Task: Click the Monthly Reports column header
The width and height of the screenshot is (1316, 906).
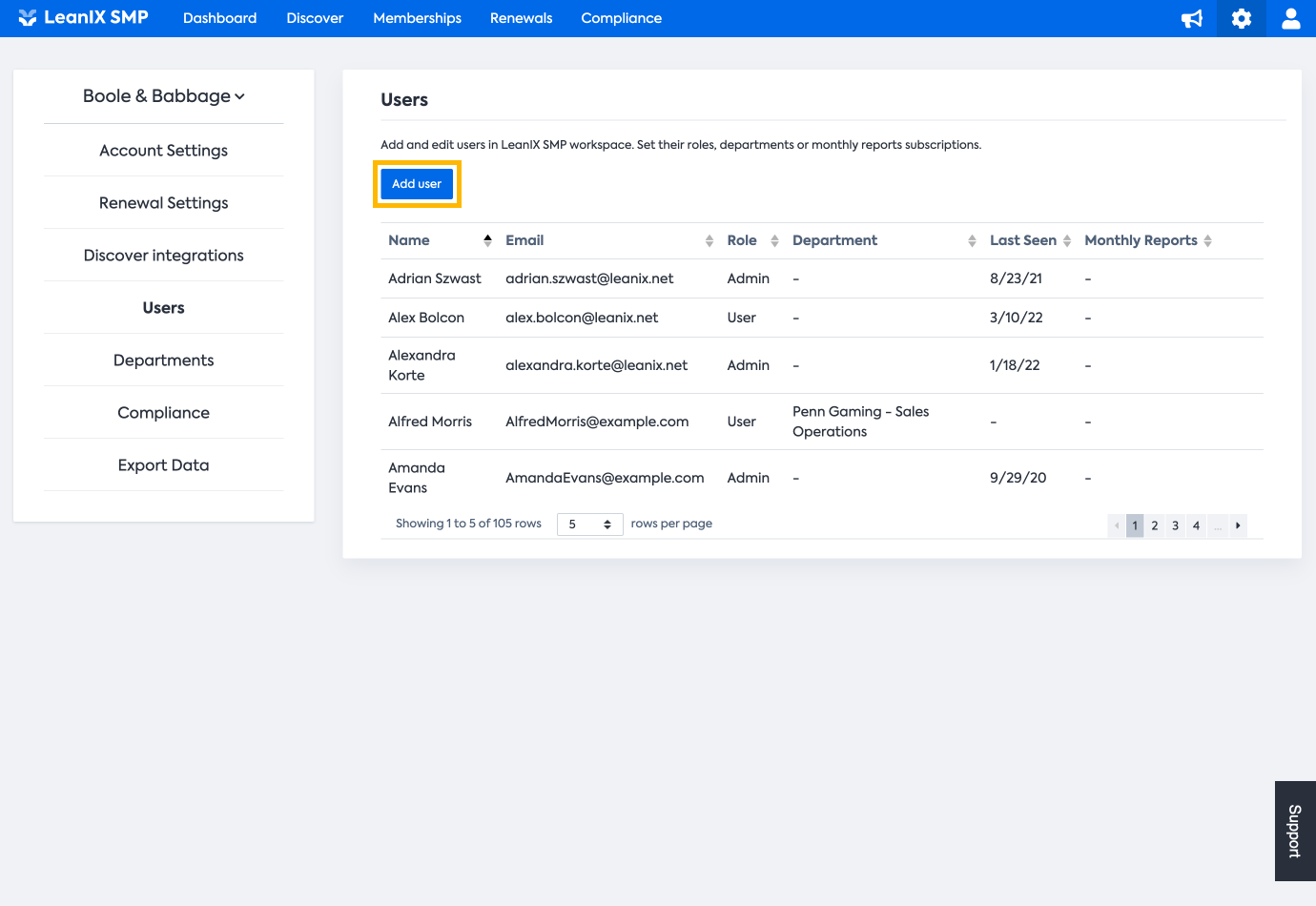Action: click(x=1141, y=240)
